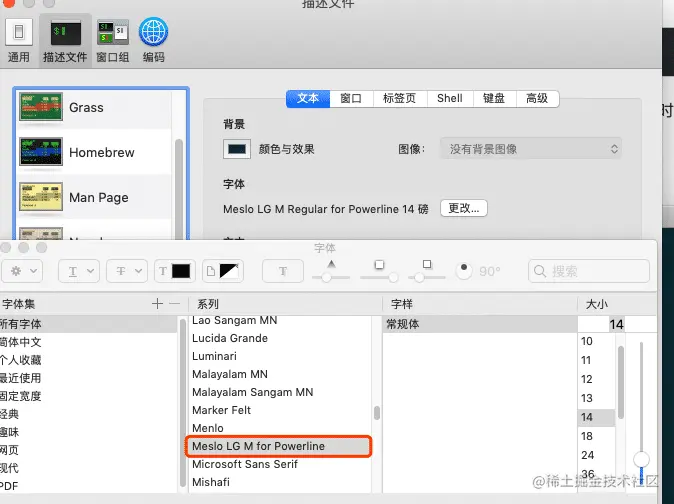Add a new font collection with plus
The image size is (674, 504).
tap(157, 304)
